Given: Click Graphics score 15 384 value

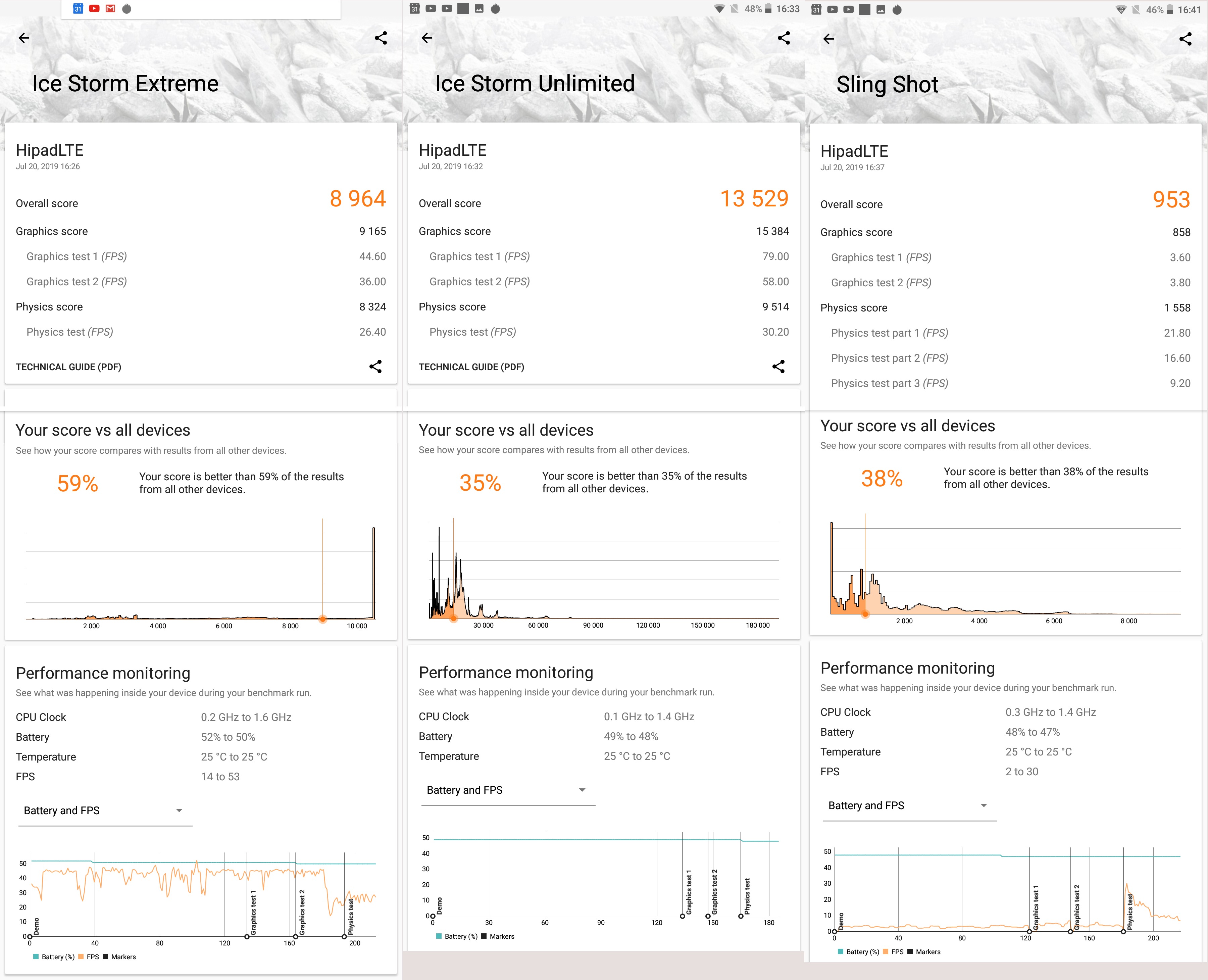Looking at the screenshot, I should 773,232.
